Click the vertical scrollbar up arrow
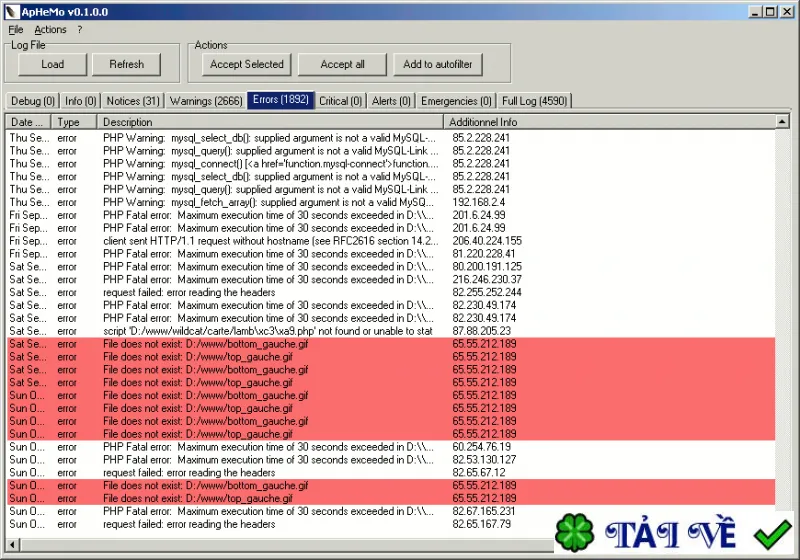The height and width of the screenshot is (560, 800). click(782, 121)
